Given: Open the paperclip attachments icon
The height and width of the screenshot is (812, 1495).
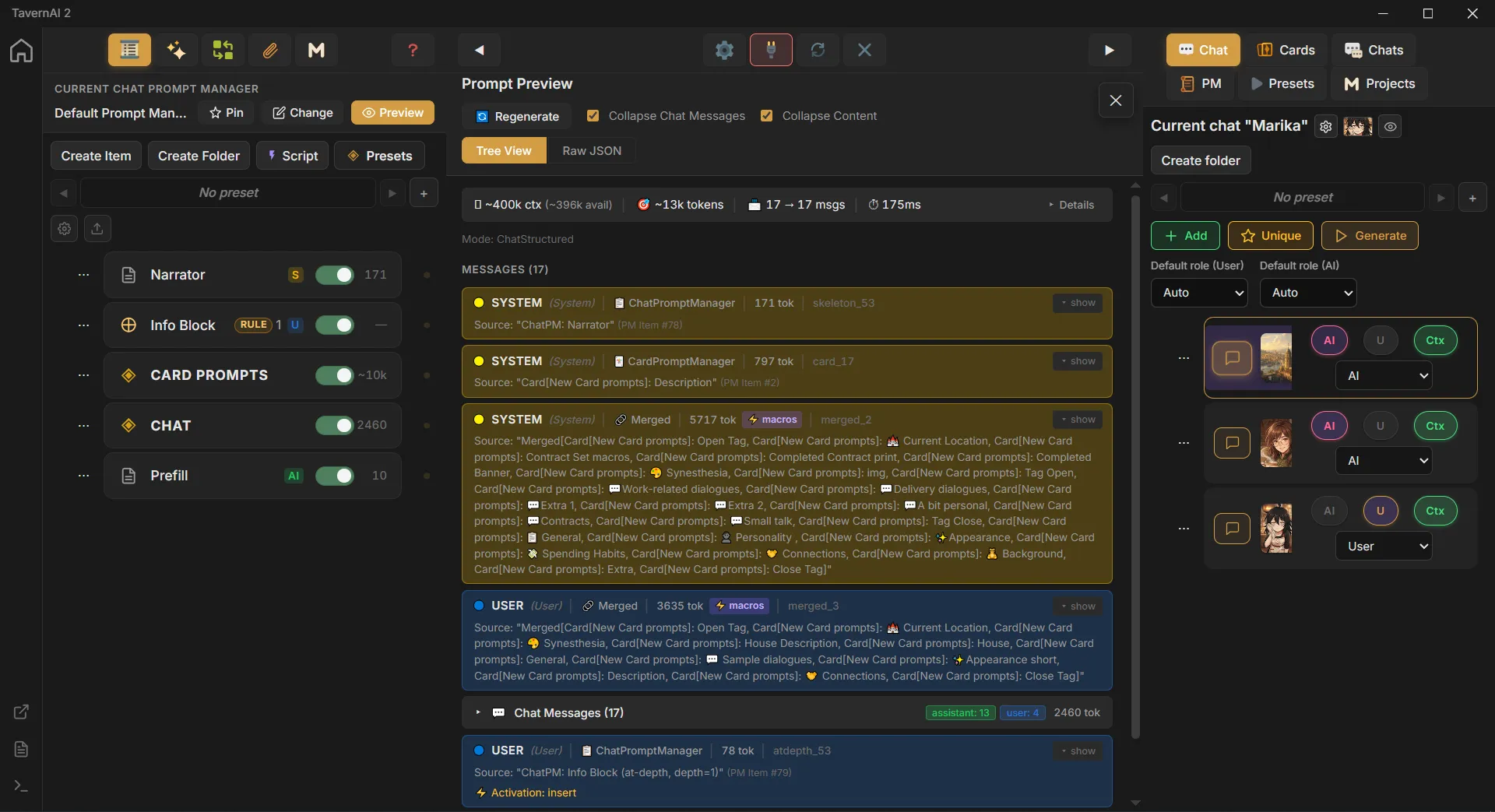Looking at the screenshot, I should (x=269, y=50).
